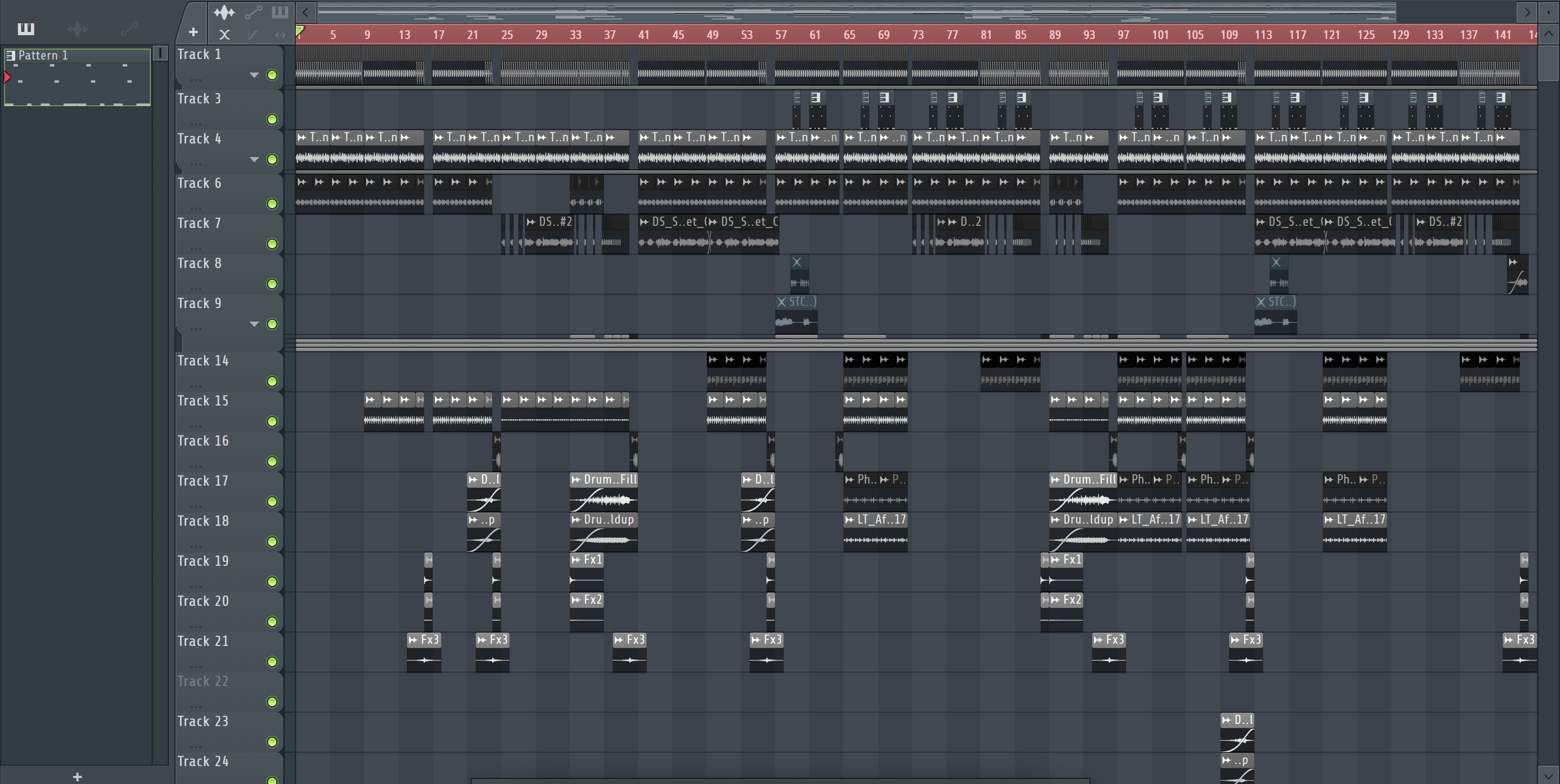Select the Track 15 header label
Viewport: 1560px width, 784px height.
click(203, 401)
